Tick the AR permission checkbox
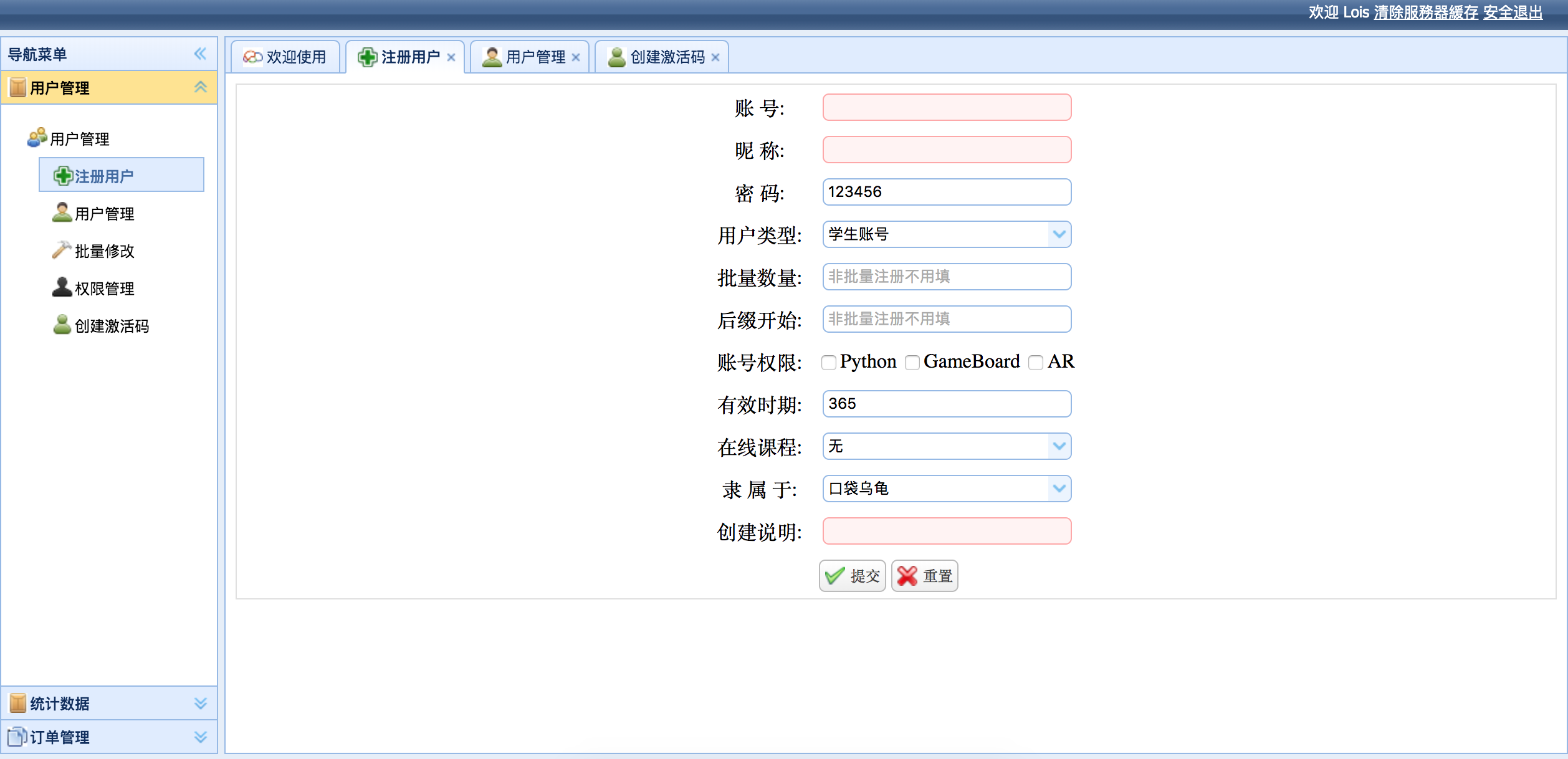Viewport: 1568px width, 759px height. (1035, 363)
